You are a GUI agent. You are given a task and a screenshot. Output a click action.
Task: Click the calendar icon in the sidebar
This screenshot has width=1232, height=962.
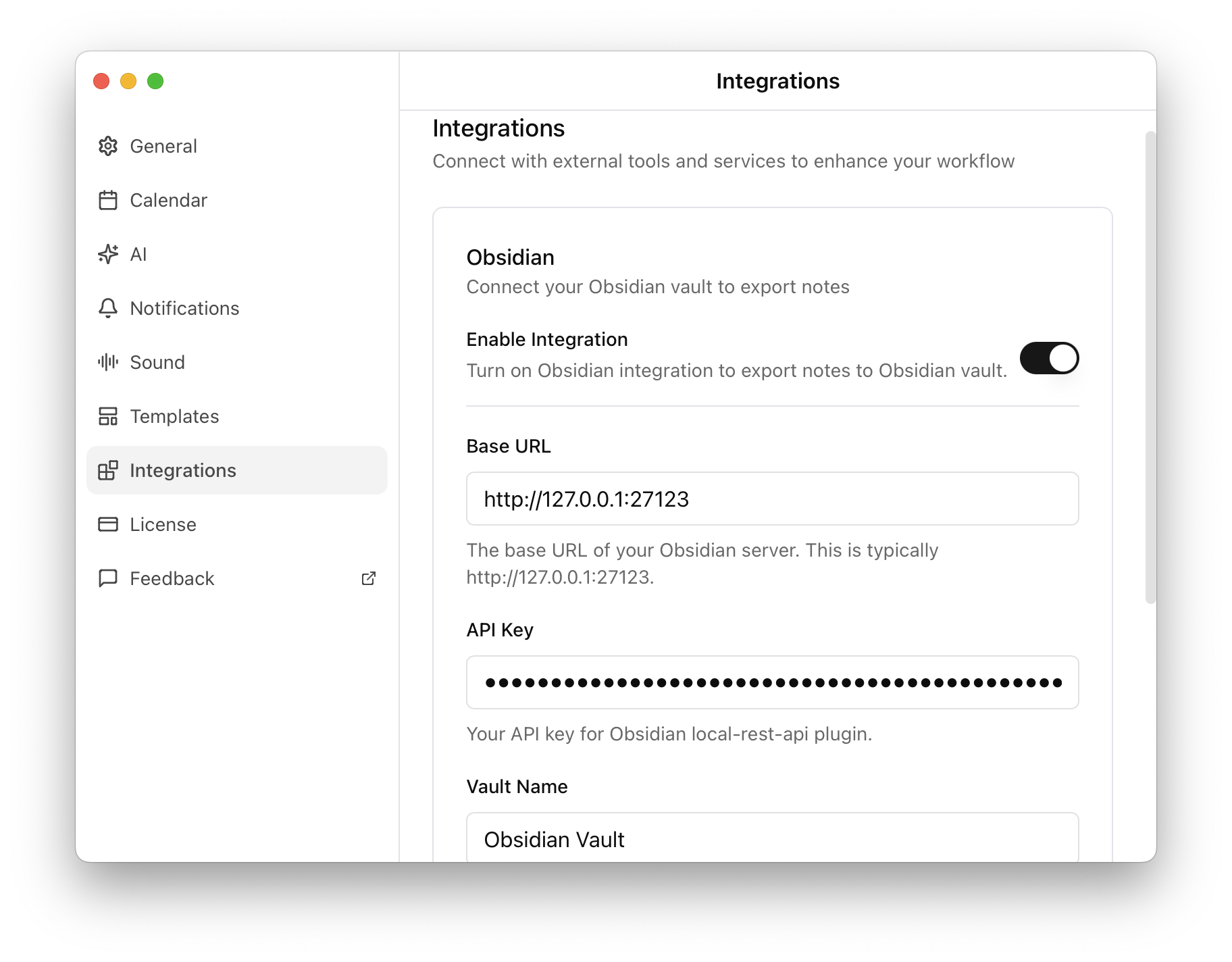109,200
